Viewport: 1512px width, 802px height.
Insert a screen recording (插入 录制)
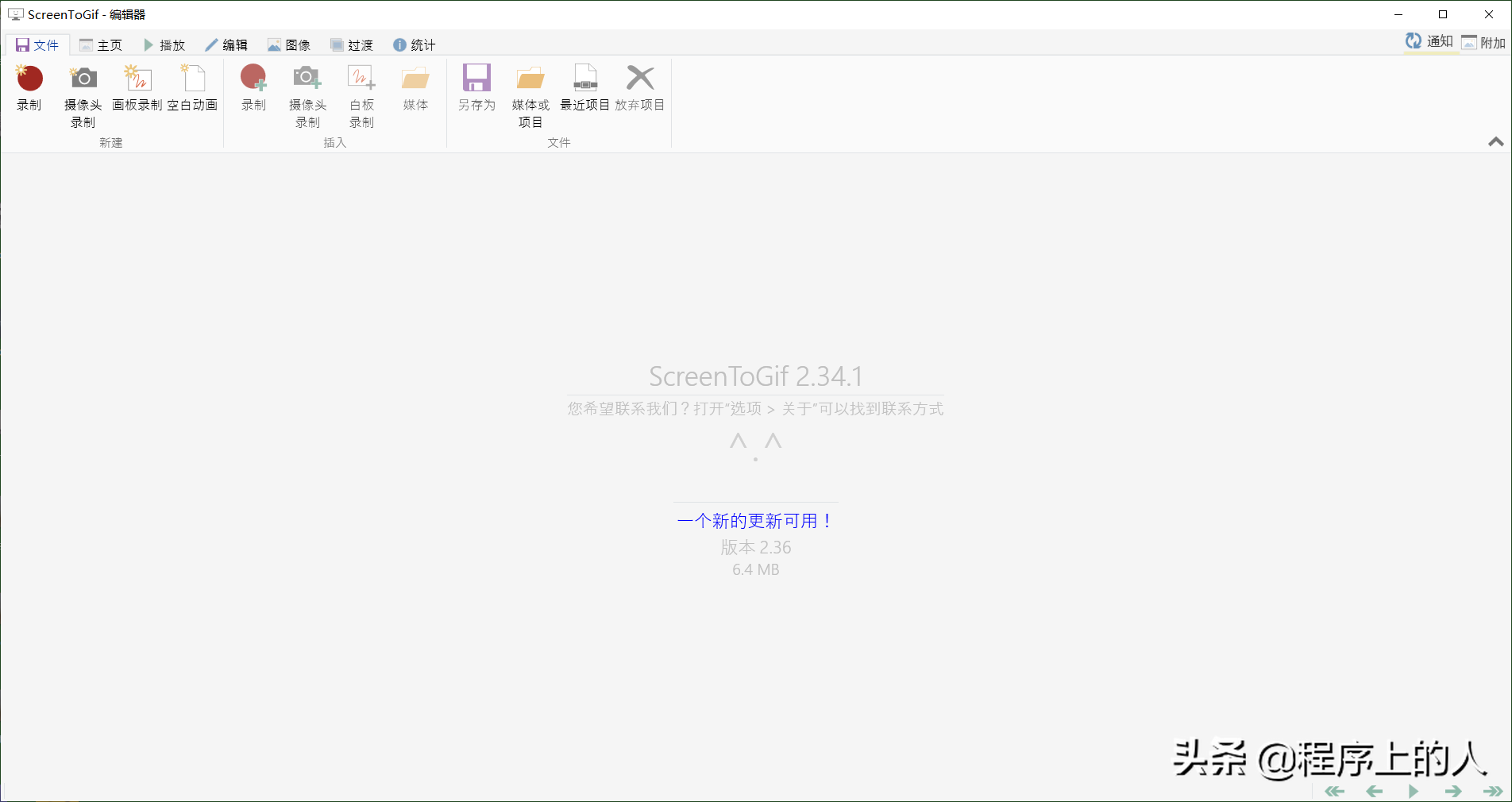[253, 89]
